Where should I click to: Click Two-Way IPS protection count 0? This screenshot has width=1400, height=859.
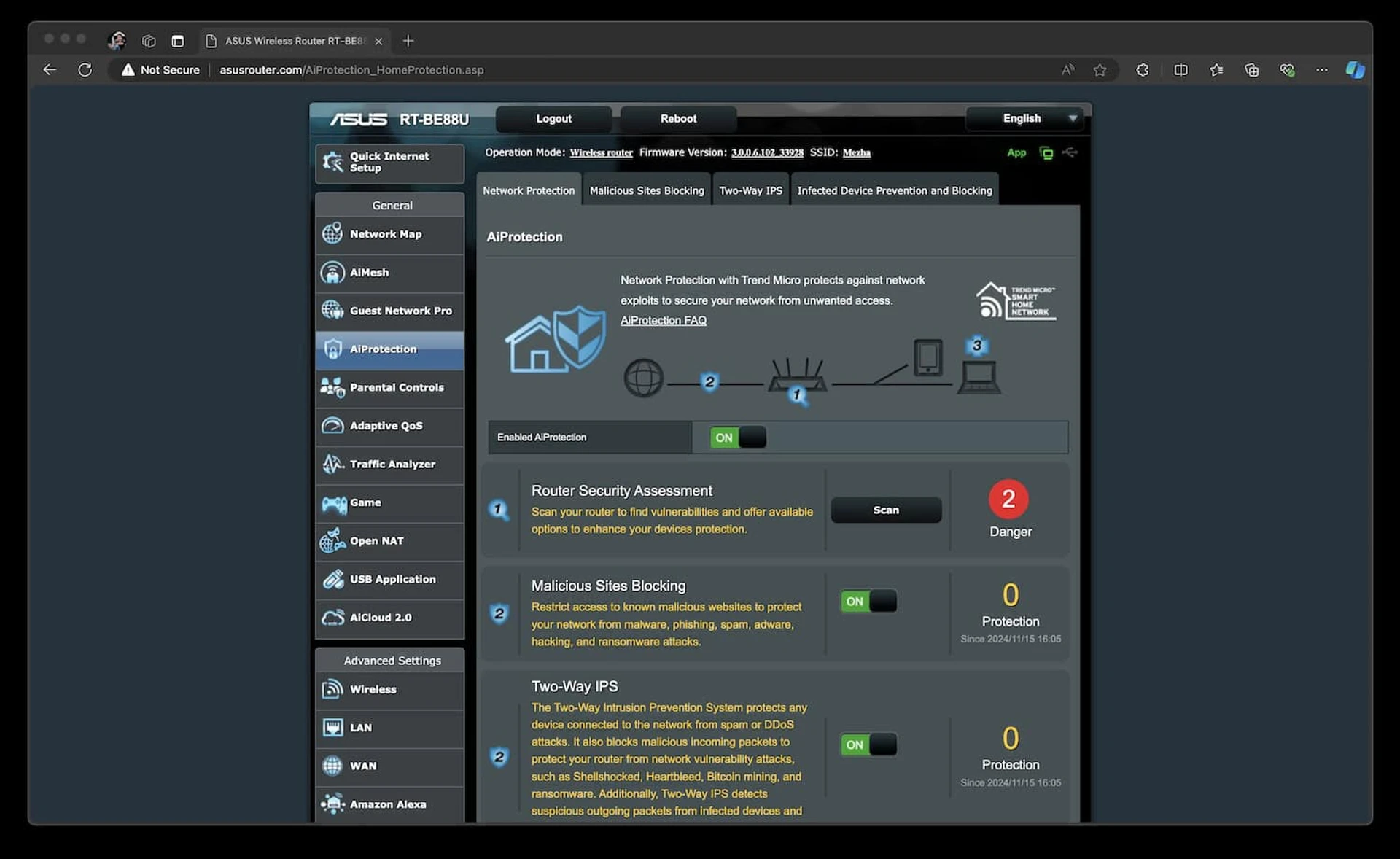click(1011, 738)
